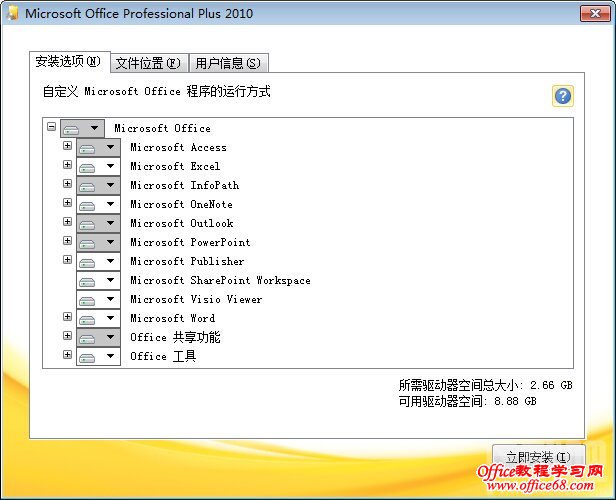Viewport: 616px width, 500px height.
Task: Expand the Office 共享功能 node
Action: (x=68, y=335)
